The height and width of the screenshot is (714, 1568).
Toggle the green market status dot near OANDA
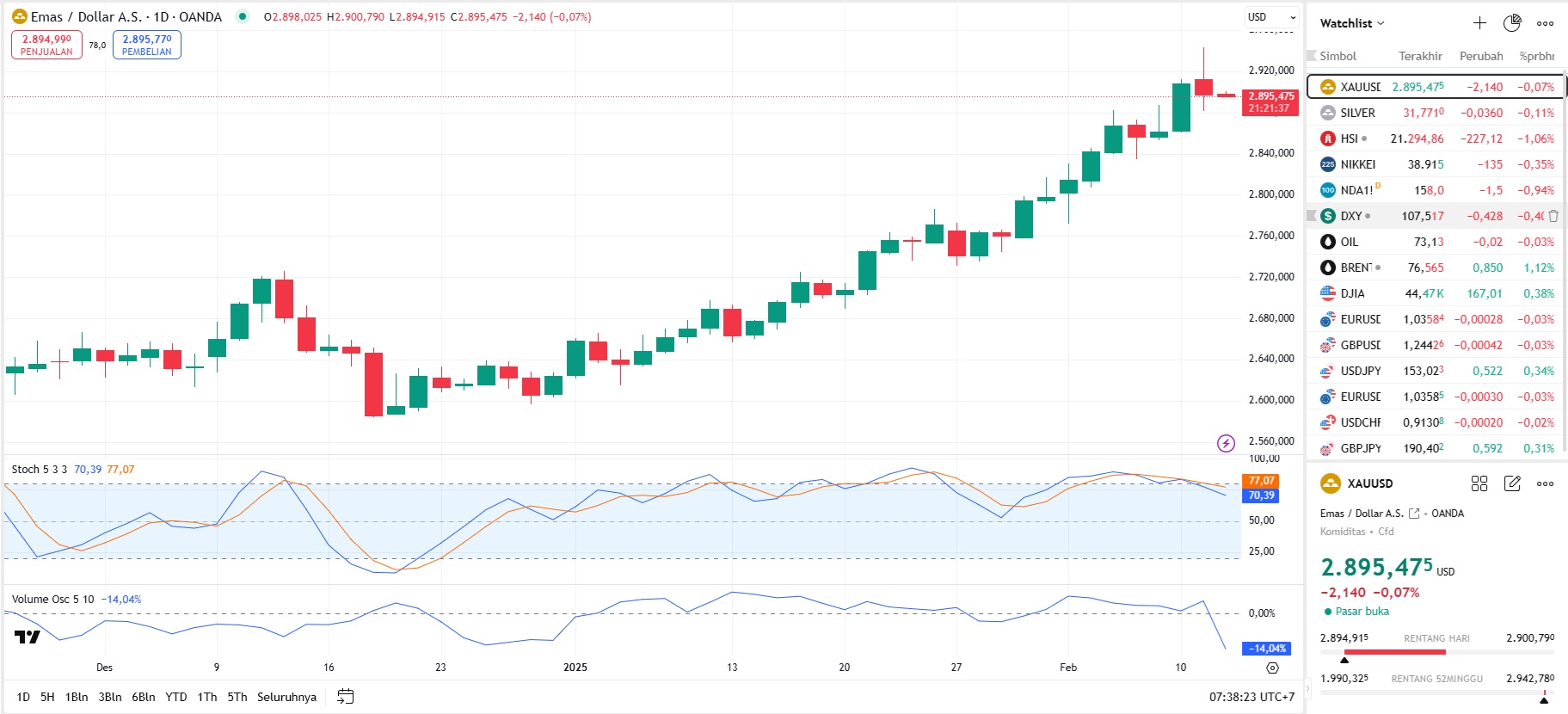tap(243, 16)
